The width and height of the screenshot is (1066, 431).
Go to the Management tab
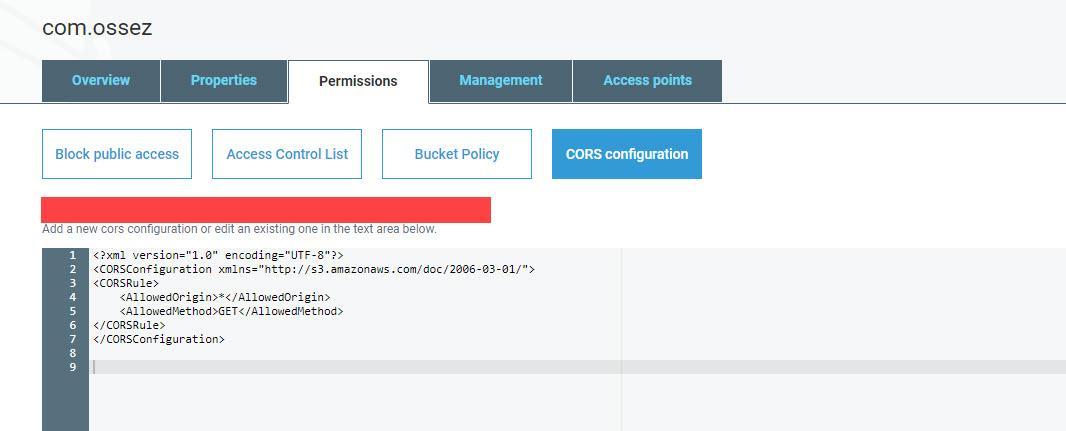coord(500,81)
